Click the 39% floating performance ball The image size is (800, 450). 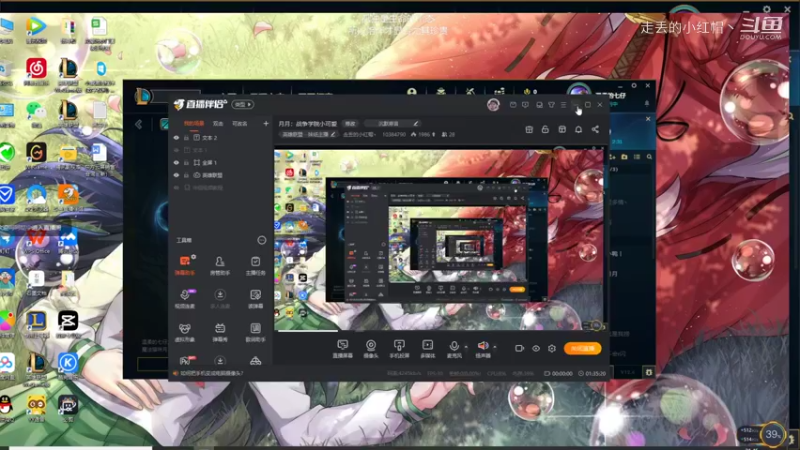click(x=772, y=434)
